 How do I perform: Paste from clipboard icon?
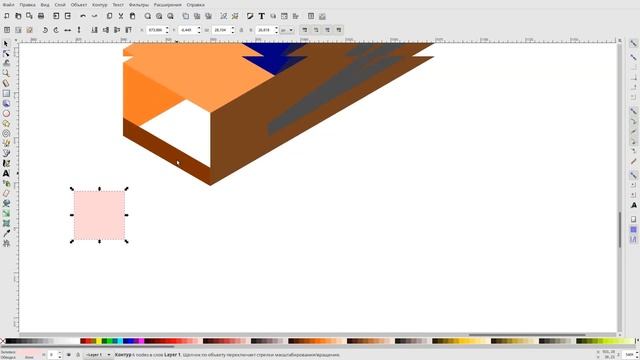point(132,16)
